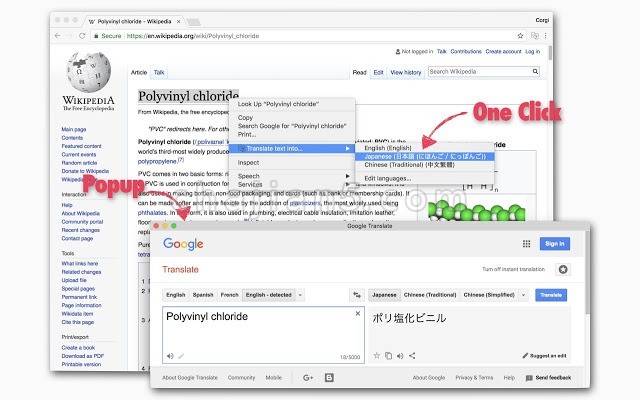Select Japanese target language button
The image size is (640, 400).
tap(384, 295)
